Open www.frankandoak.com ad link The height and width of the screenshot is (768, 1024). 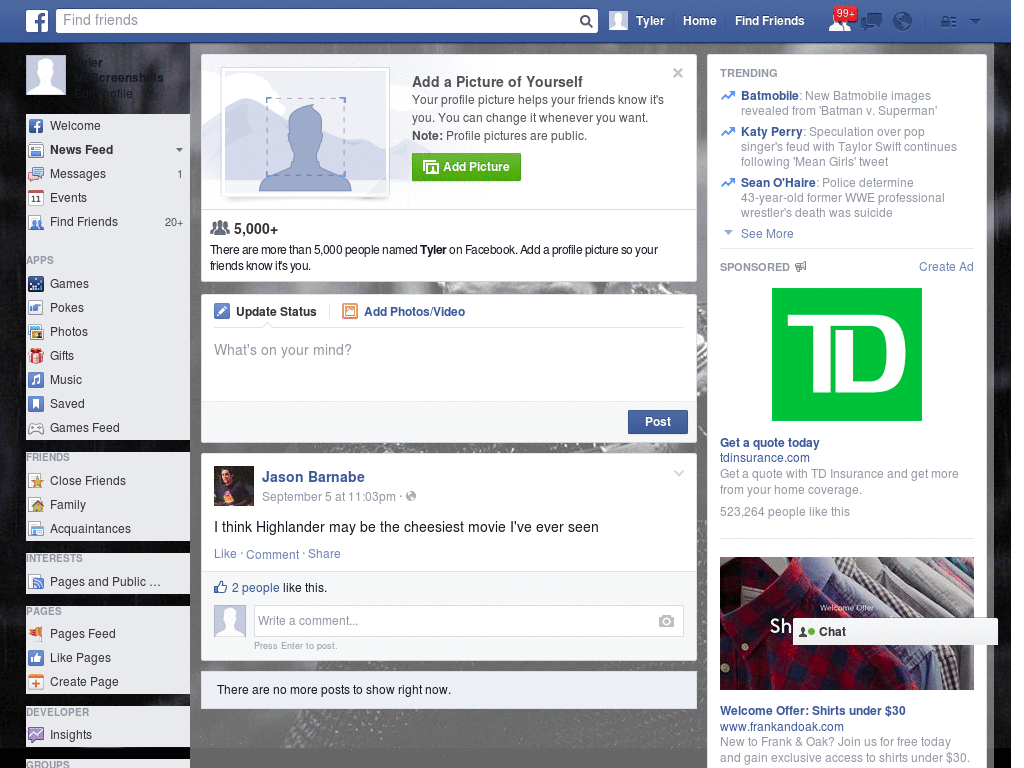point(782,727)
